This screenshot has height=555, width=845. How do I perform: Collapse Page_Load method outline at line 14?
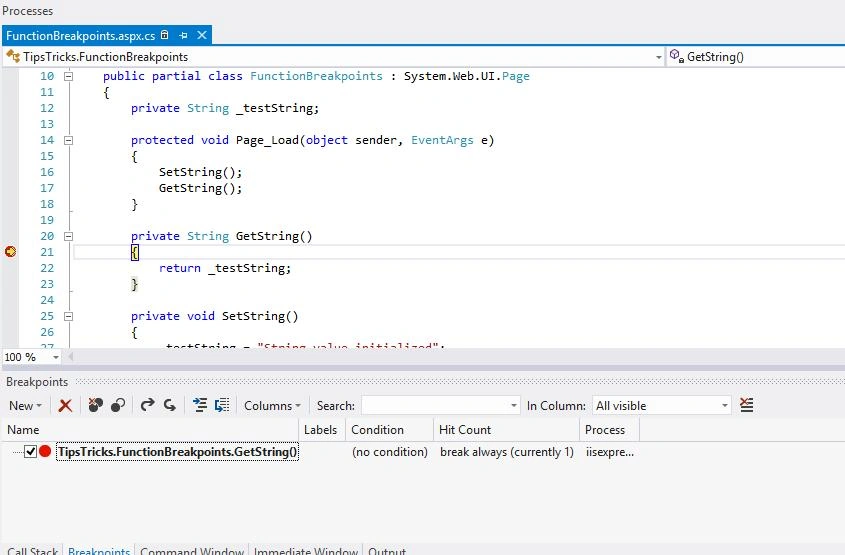click(x=68, y=140)
